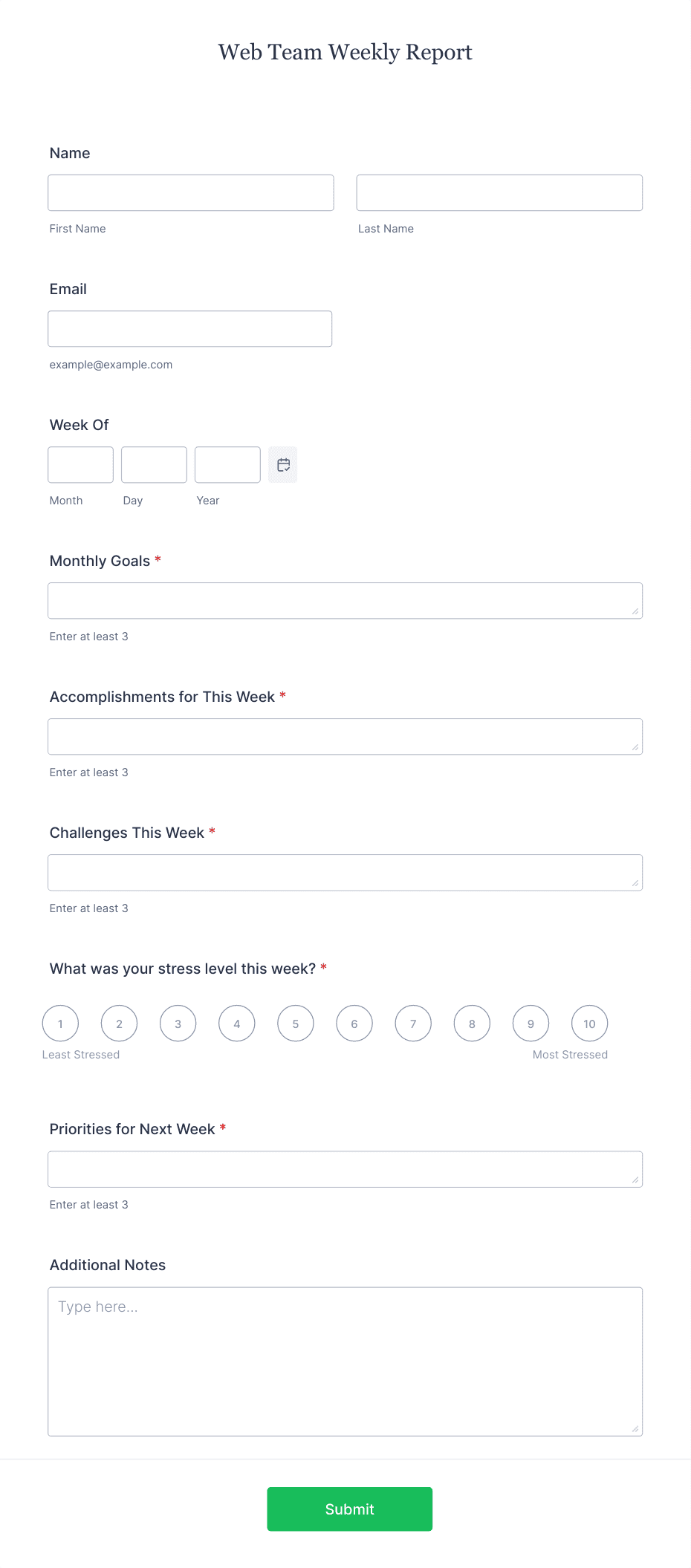Grab Additional Notes resize handle corner
The width and height of the screenshot is (691, 1568).
point(635,1428)
